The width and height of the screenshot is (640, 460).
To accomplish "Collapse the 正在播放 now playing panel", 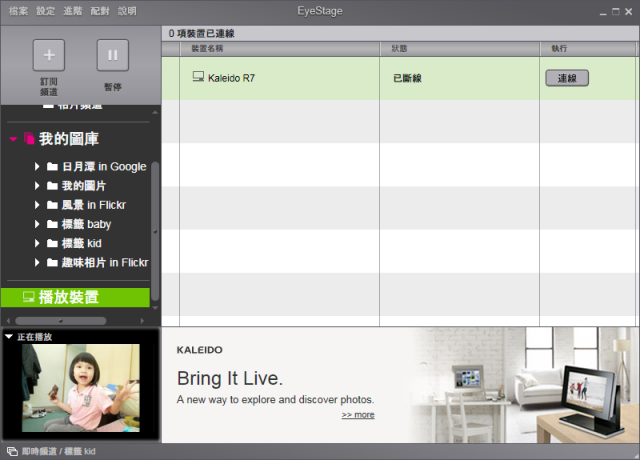I will tap(9, 337).
